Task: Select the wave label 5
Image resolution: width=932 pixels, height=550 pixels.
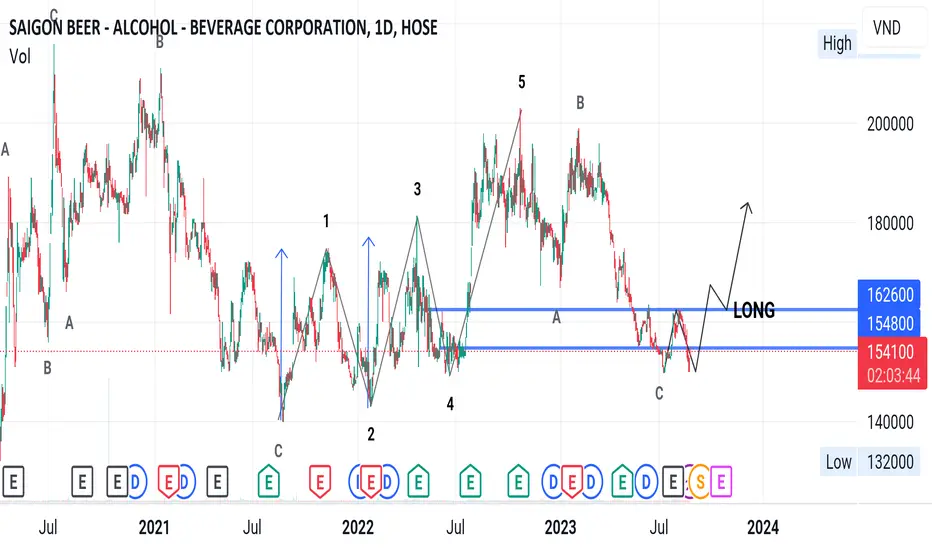Action: (x=521, y=82)
